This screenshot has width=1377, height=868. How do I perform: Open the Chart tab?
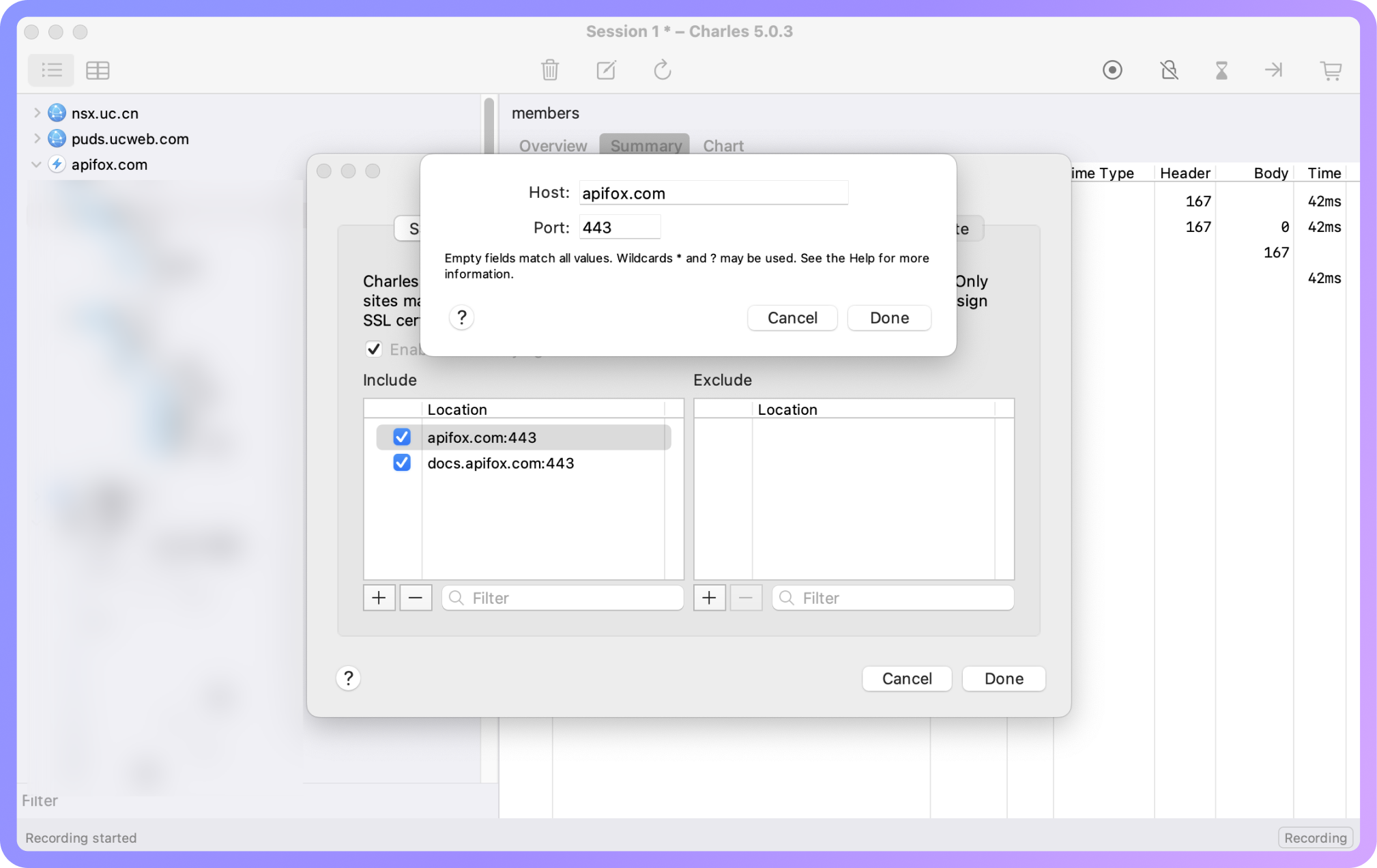pos(723,145)
